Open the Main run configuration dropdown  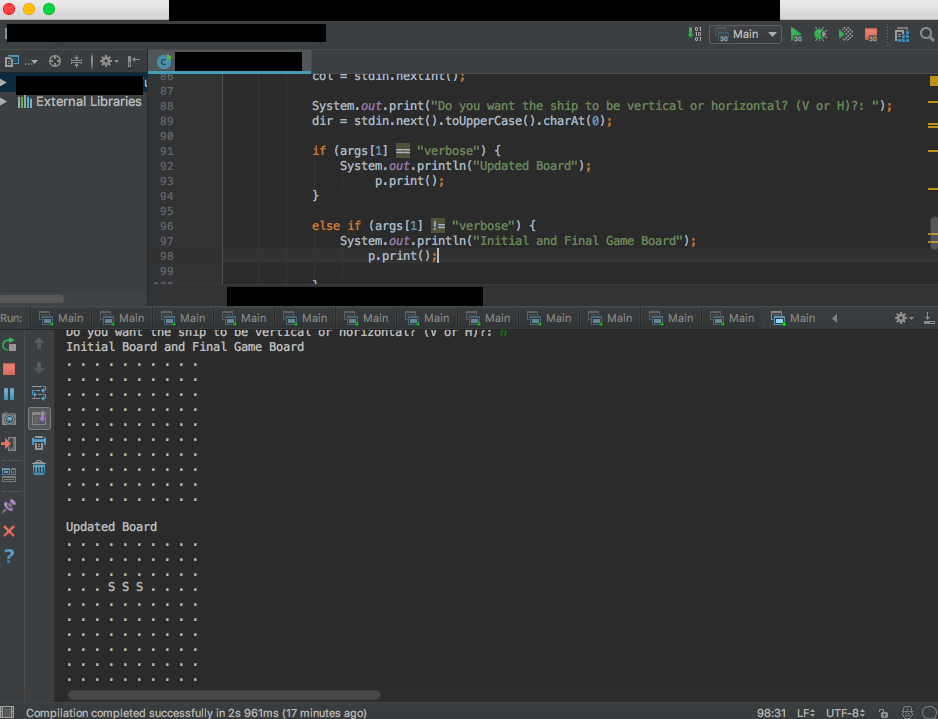pos(744,34)
